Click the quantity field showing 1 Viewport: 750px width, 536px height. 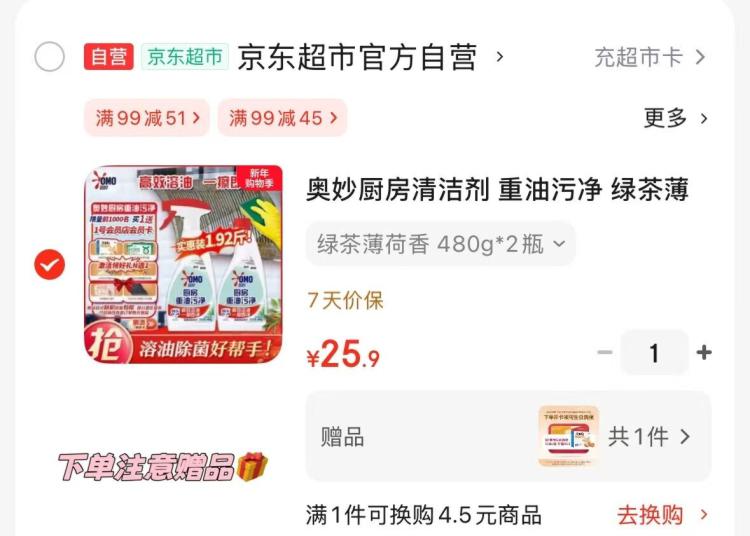pyautogui.click(x=654, y=353)
